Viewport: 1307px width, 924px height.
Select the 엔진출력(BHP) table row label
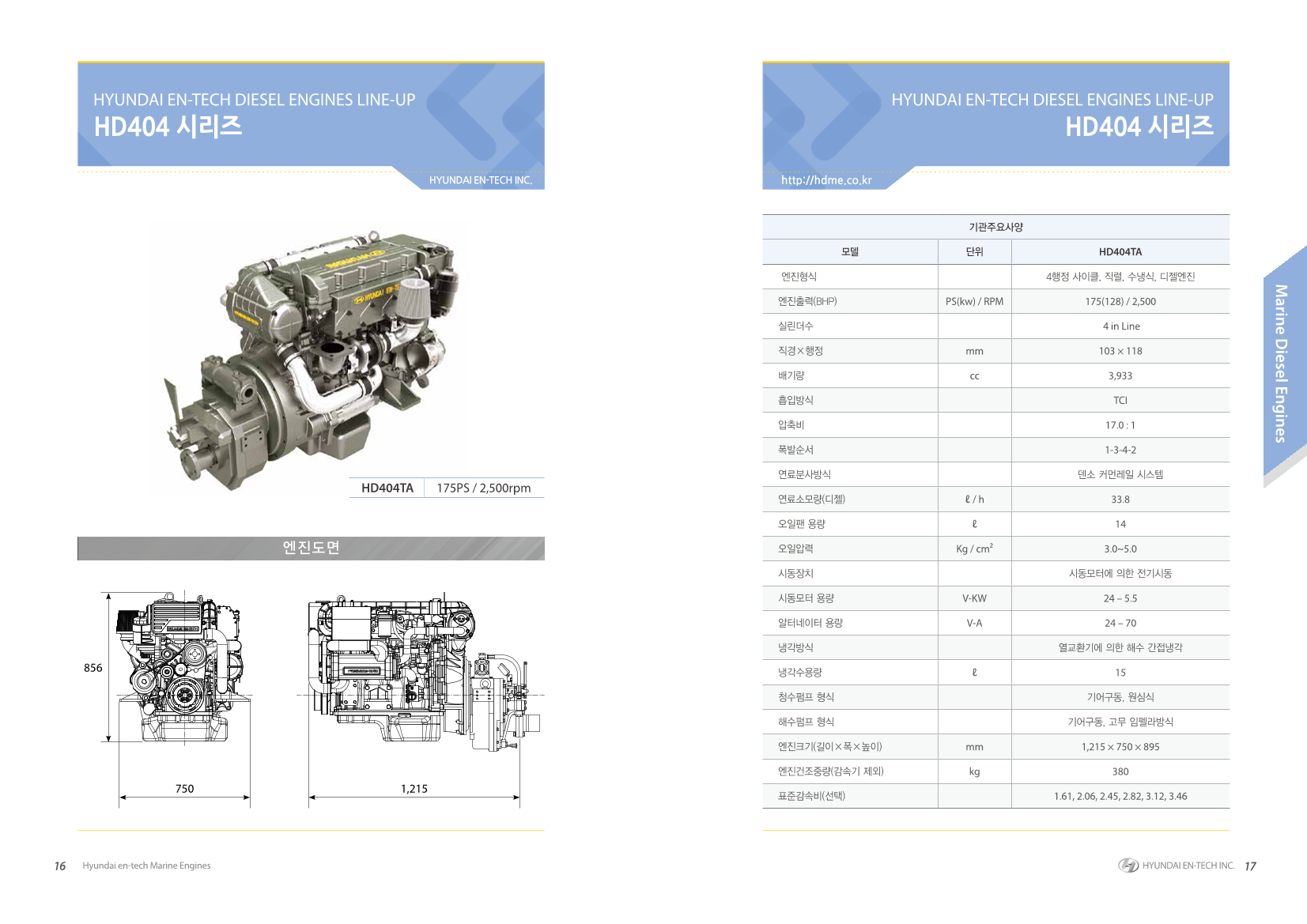[807, 301]
